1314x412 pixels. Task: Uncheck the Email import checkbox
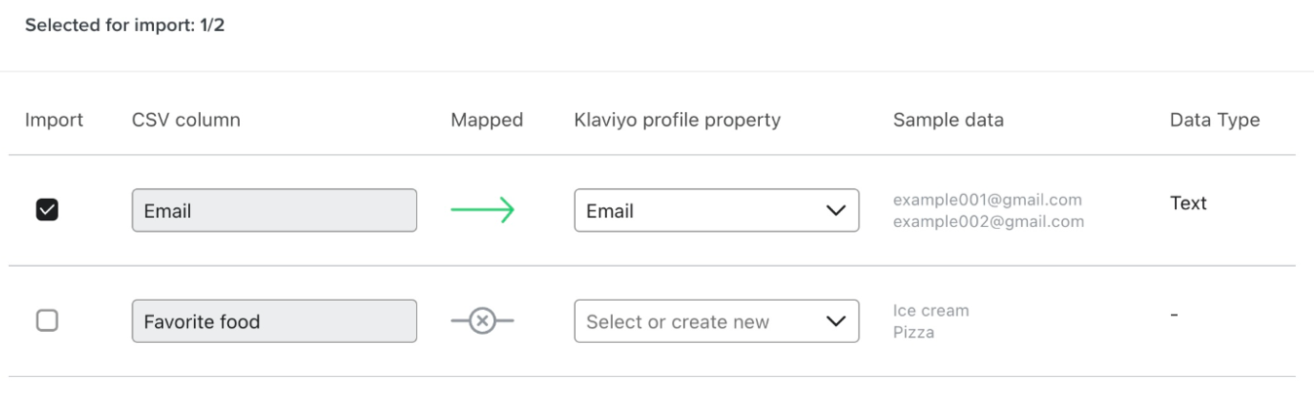pyautogui.click(x=47, y=210)
